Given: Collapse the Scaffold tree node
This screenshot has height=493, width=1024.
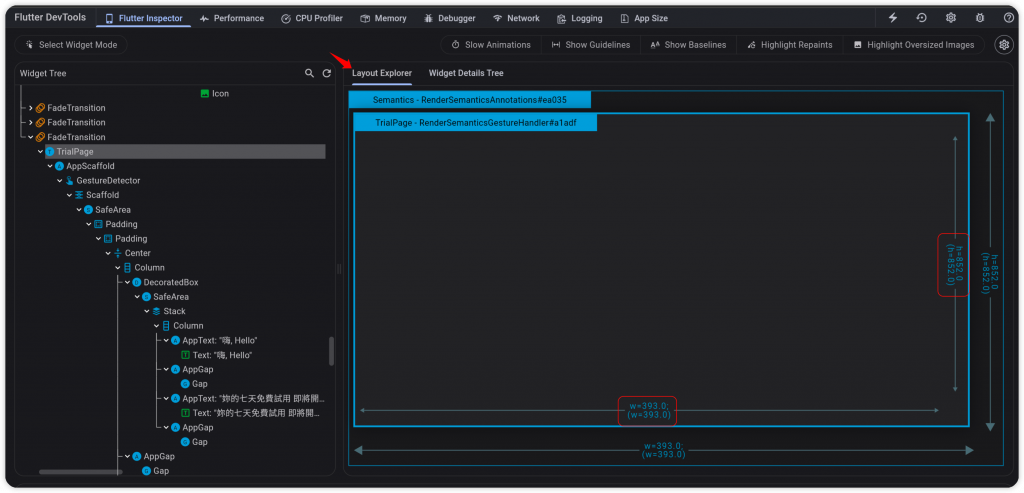Looking at the screenshot, I should tap(69, 195).
